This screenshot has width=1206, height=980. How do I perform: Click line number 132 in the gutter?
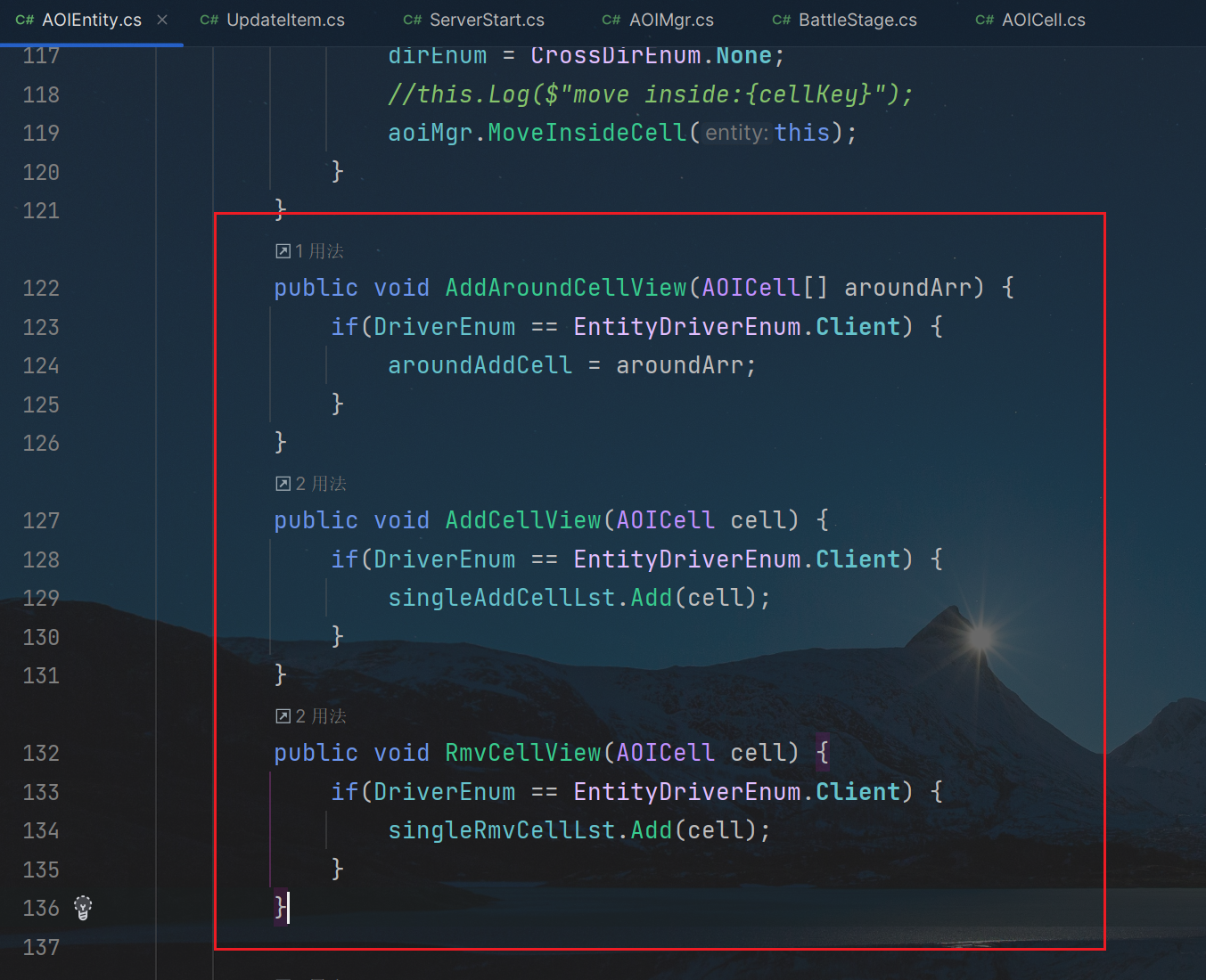(41, 753)
